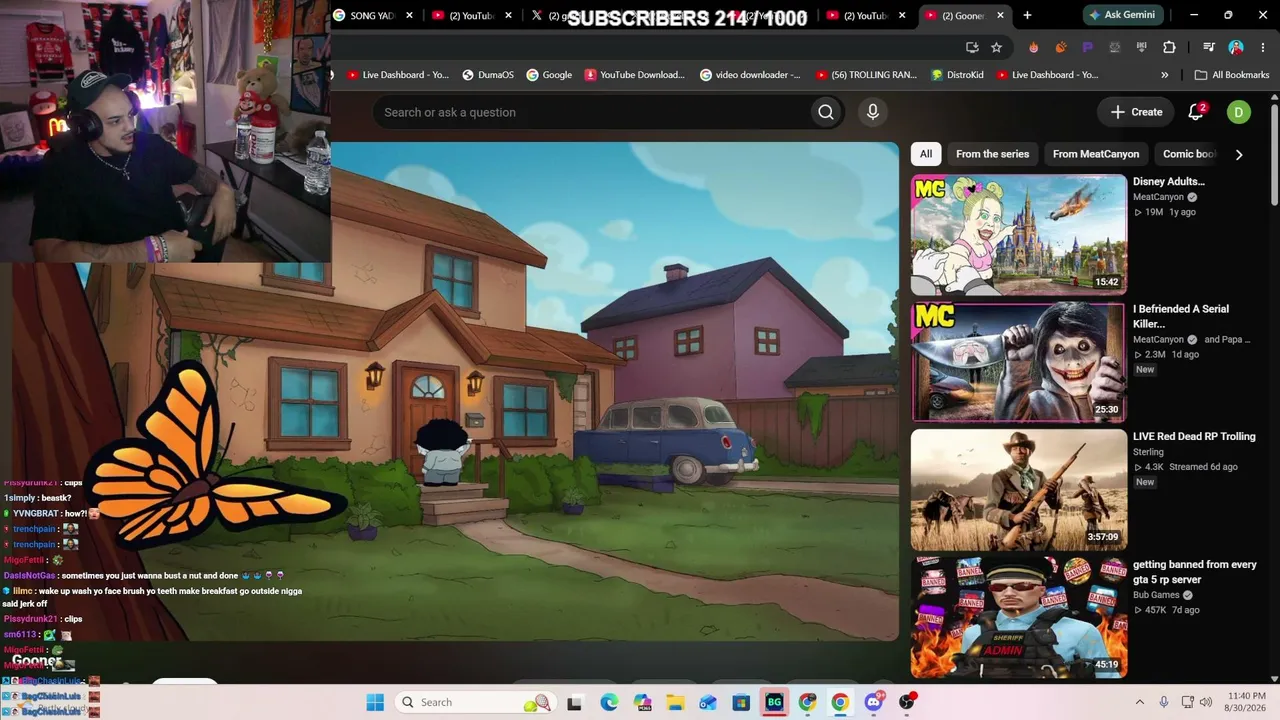1280x720 pixels.
Task: Open LIVE Red Dead RP Trolling thumbnail
Action: pos(1019,490)
